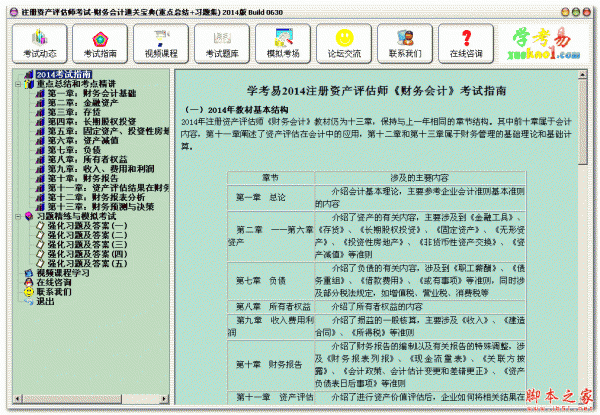Open 第十三章：财务预测与决策
The width and height of the screenshot is (600, 415).
click(101, 207)
